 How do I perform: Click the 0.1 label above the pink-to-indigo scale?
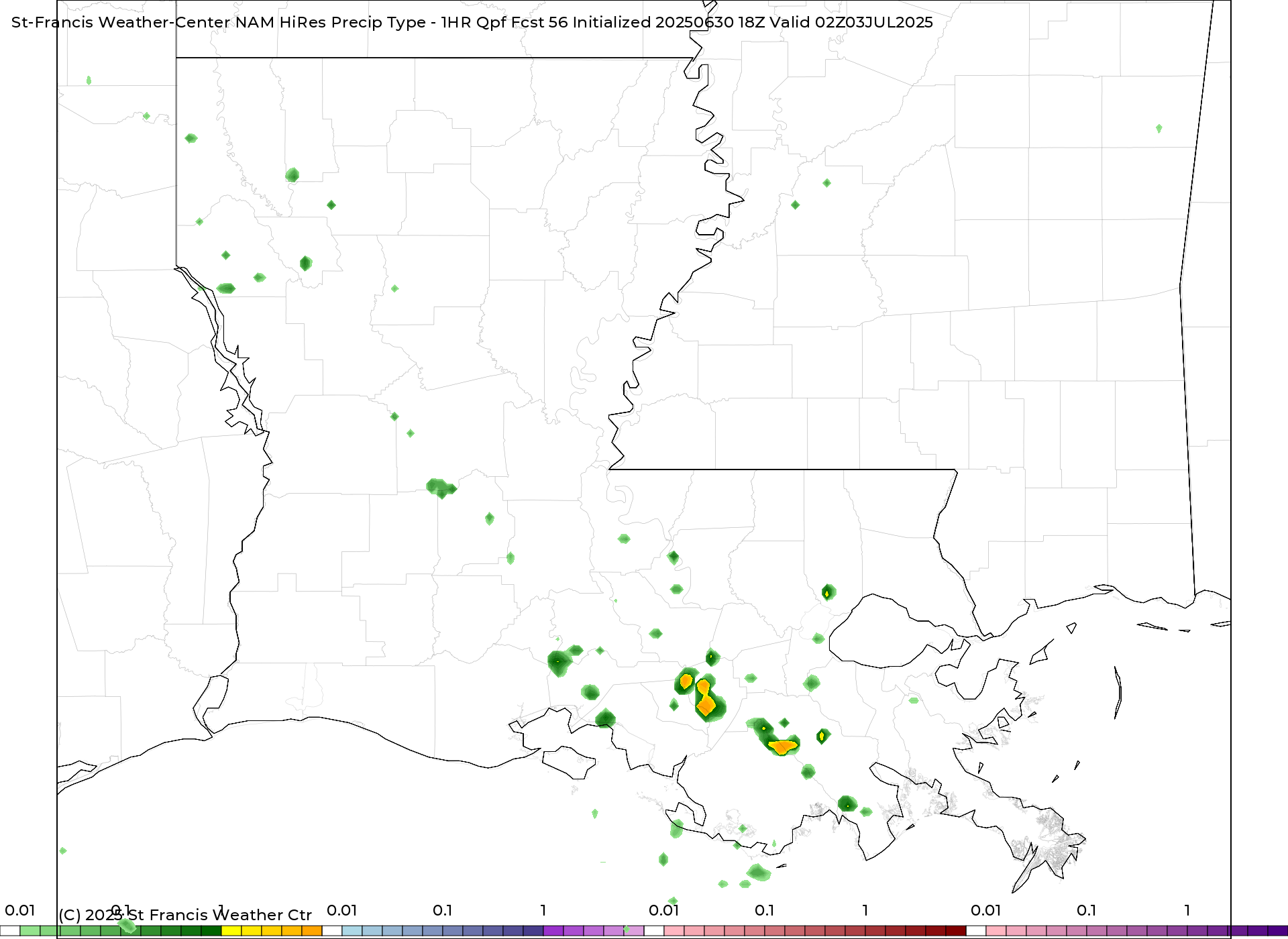pos(1086,910)
